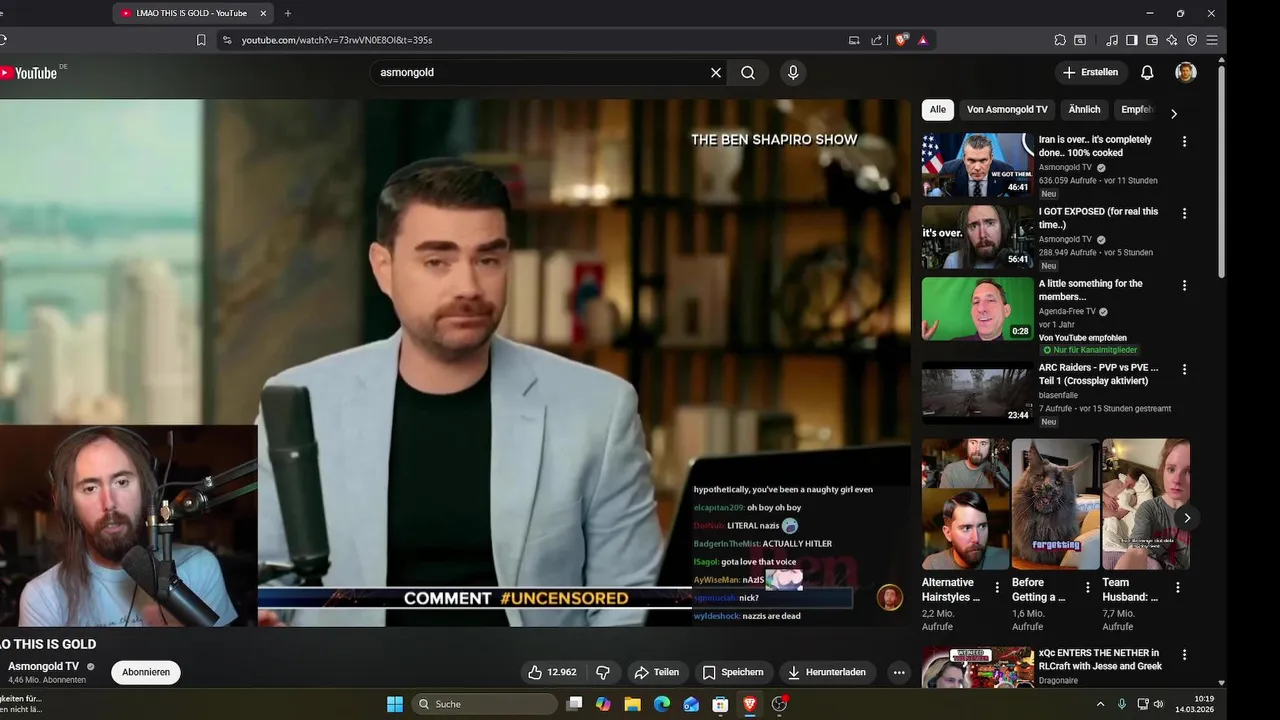
Task: Open OBS Studio from the taskbar
Action: tap(779, 704)
